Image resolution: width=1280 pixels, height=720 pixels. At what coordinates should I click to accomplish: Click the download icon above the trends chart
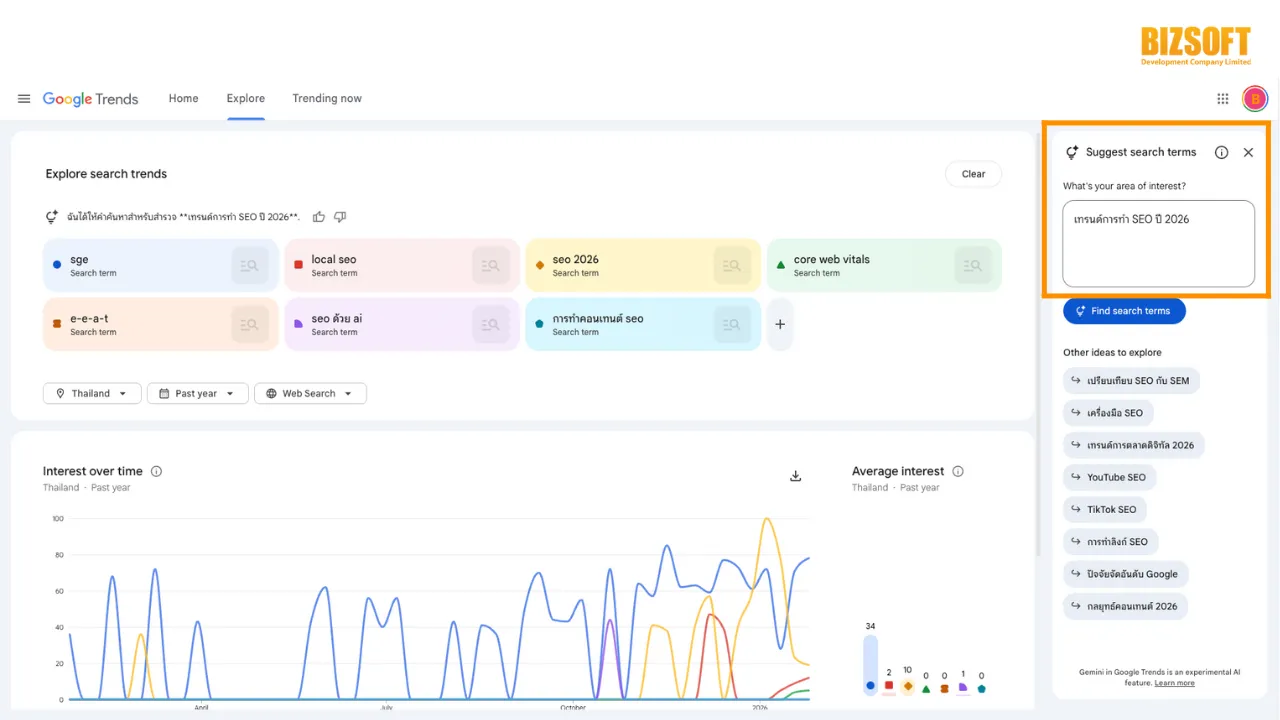pos(795,476)
